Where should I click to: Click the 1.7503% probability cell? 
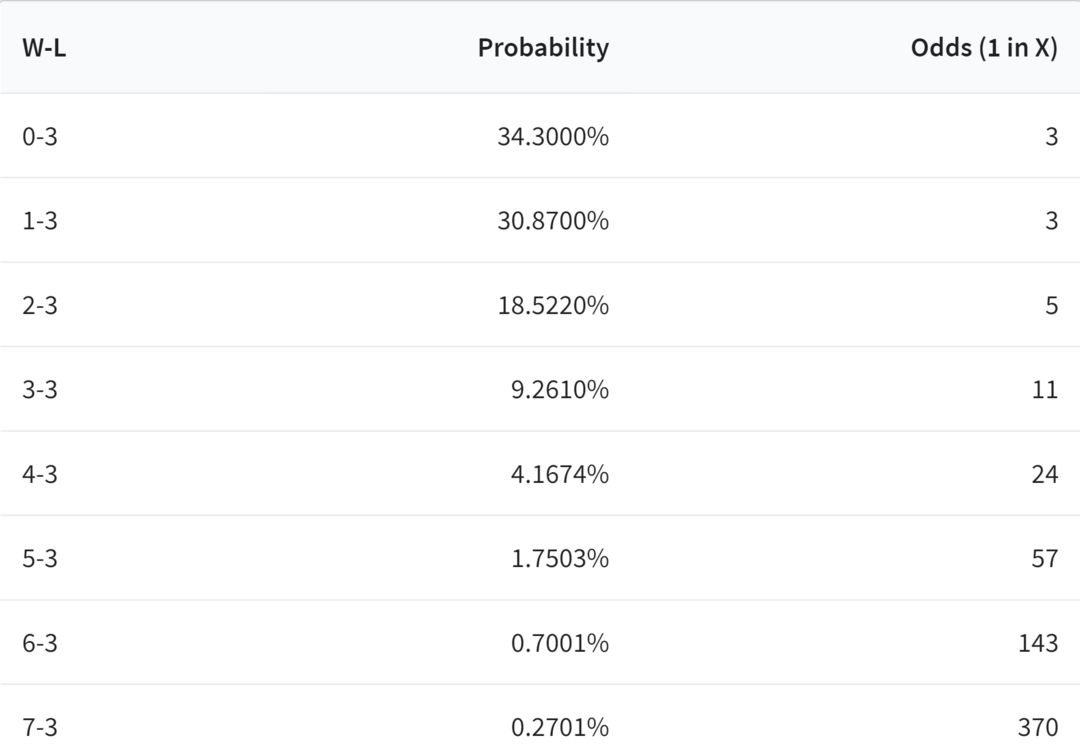tap(560, 558)
